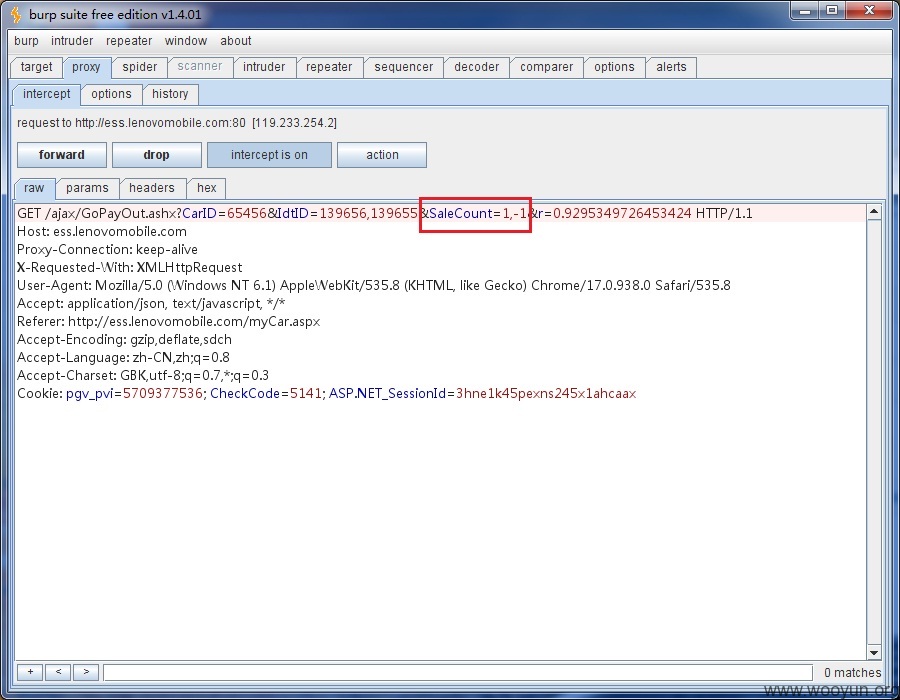This screenshot has width=900, height=700.
Task: Open the repeater menu in menu bar
Action: 129,41
